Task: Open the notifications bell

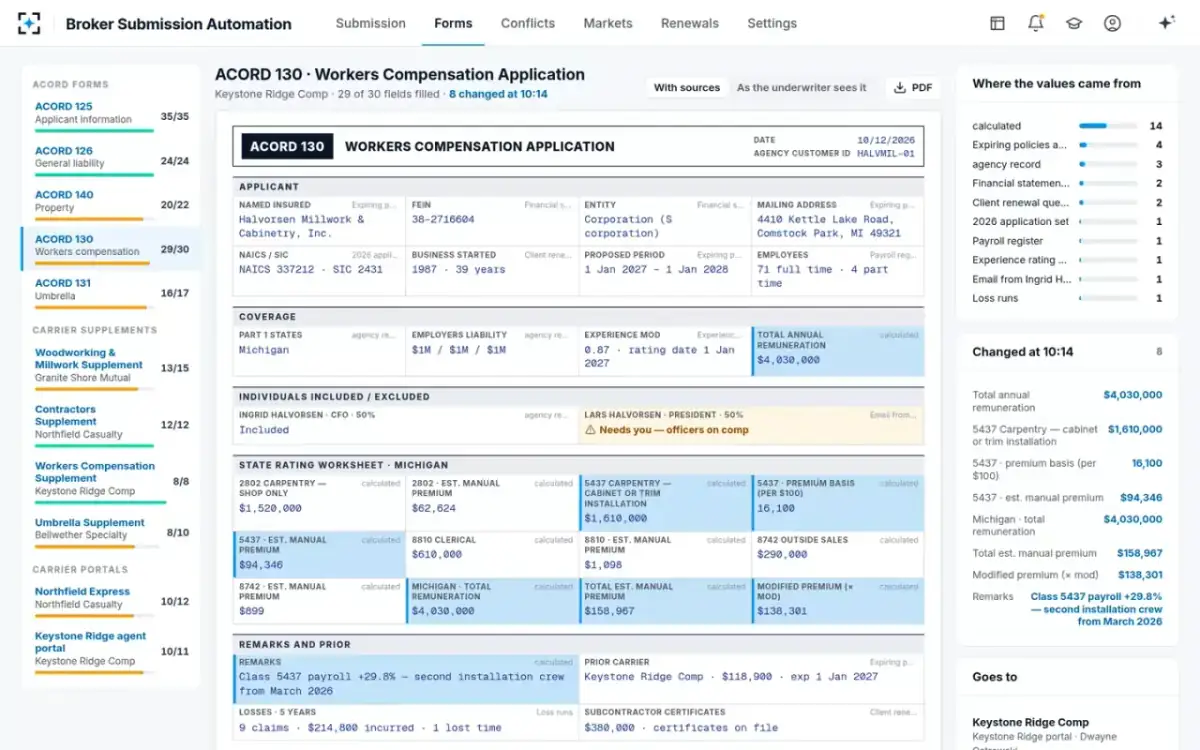Action: point(1035,23)
